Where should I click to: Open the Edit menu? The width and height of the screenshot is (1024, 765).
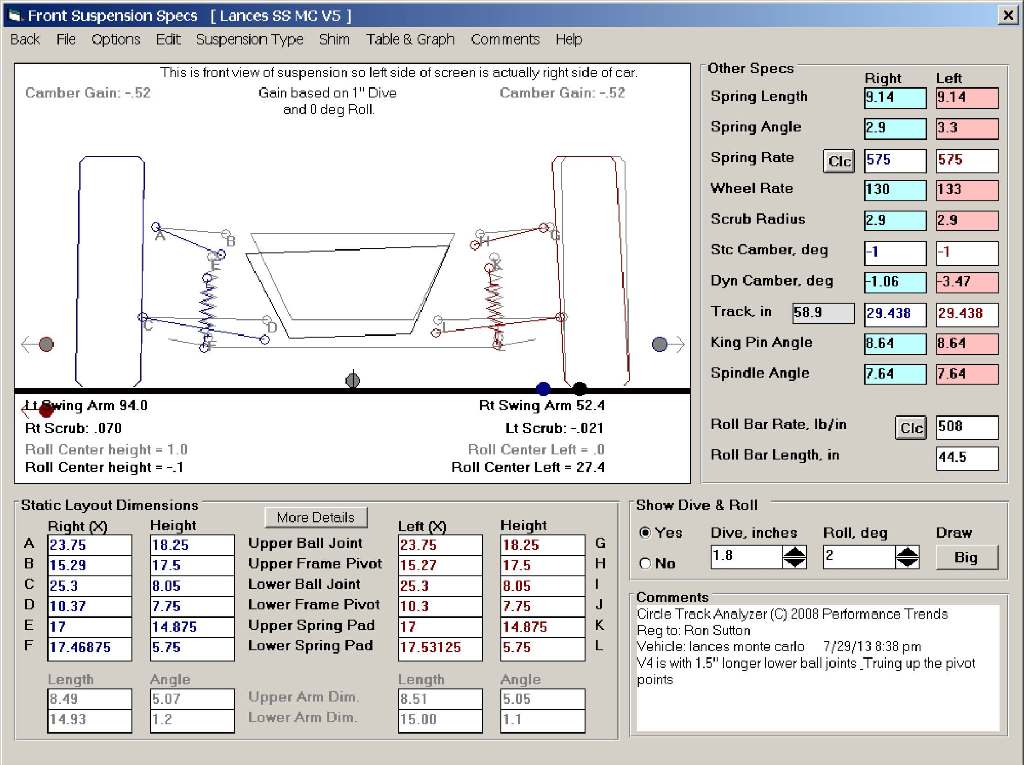[168, 40]
